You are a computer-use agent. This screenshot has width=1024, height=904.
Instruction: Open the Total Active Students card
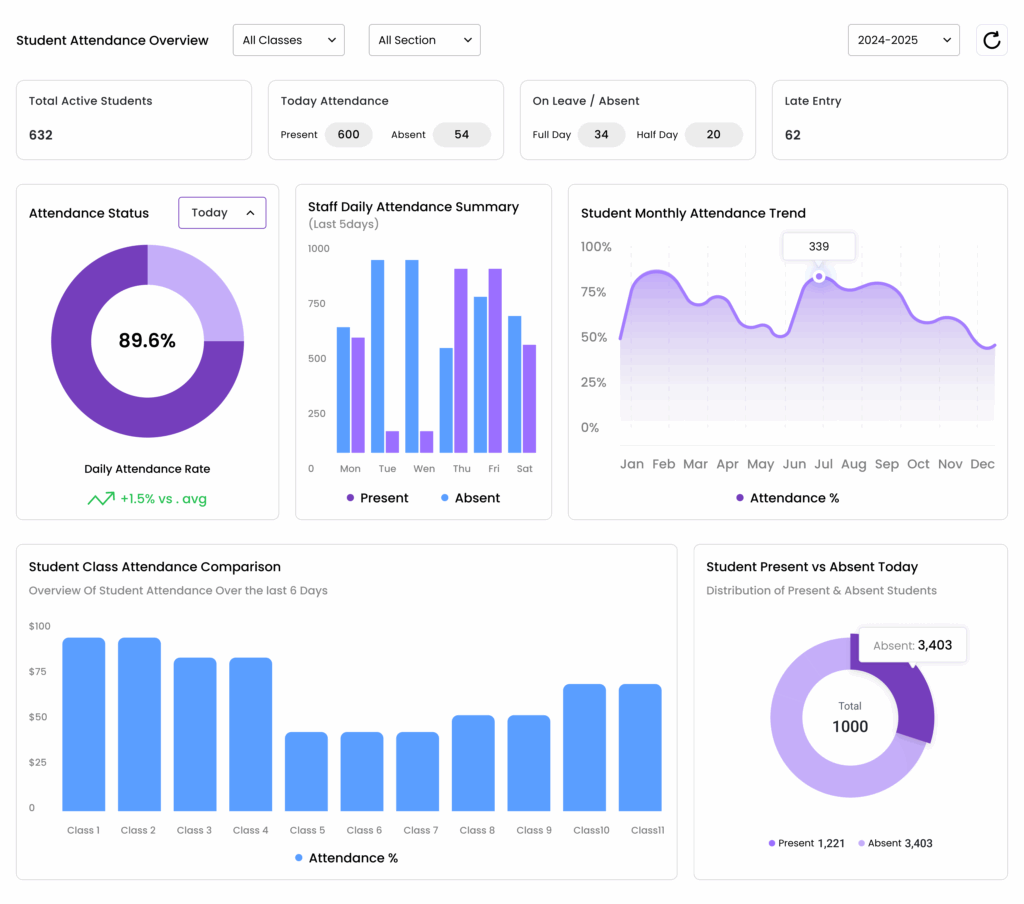(x=133, y=119)
